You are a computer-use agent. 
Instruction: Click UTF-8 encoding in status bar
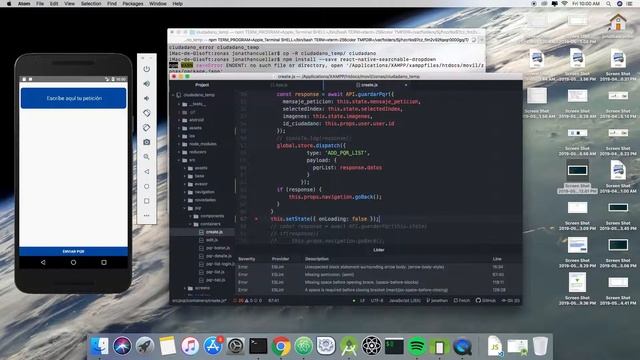click(x=377, y=300)
